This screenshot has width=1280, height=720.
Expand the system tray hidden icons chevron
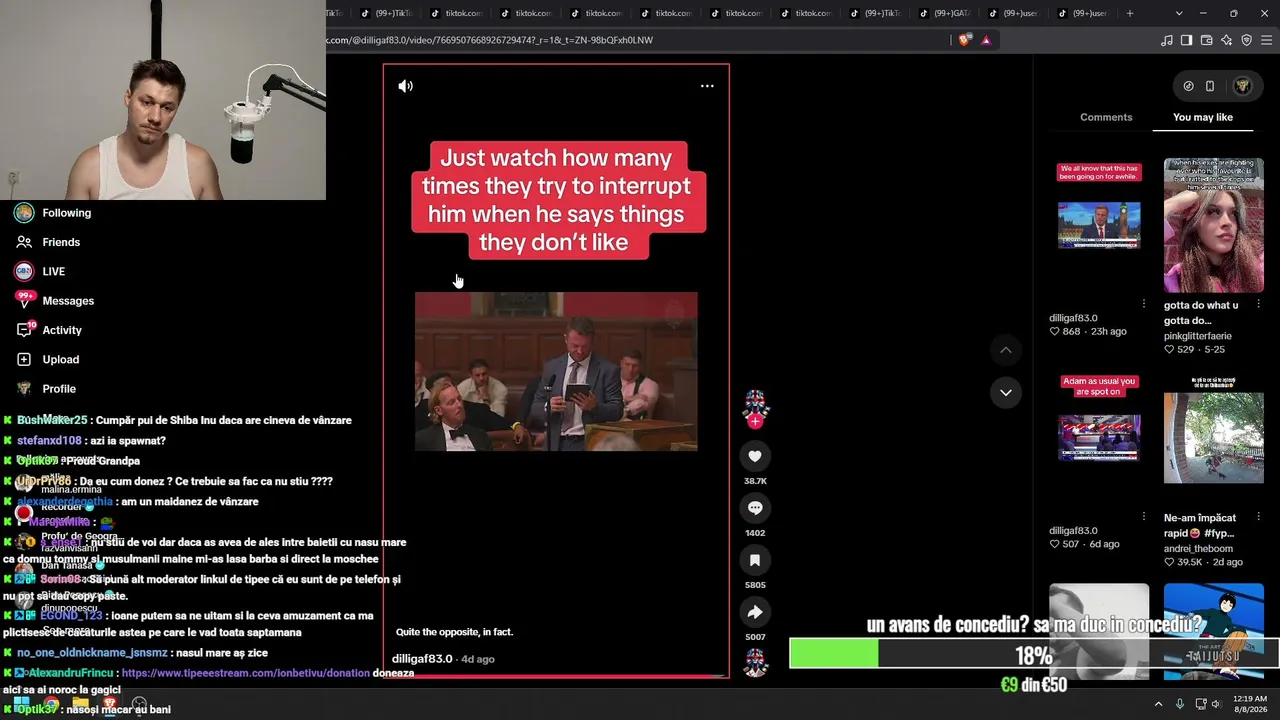[1158, 704]
